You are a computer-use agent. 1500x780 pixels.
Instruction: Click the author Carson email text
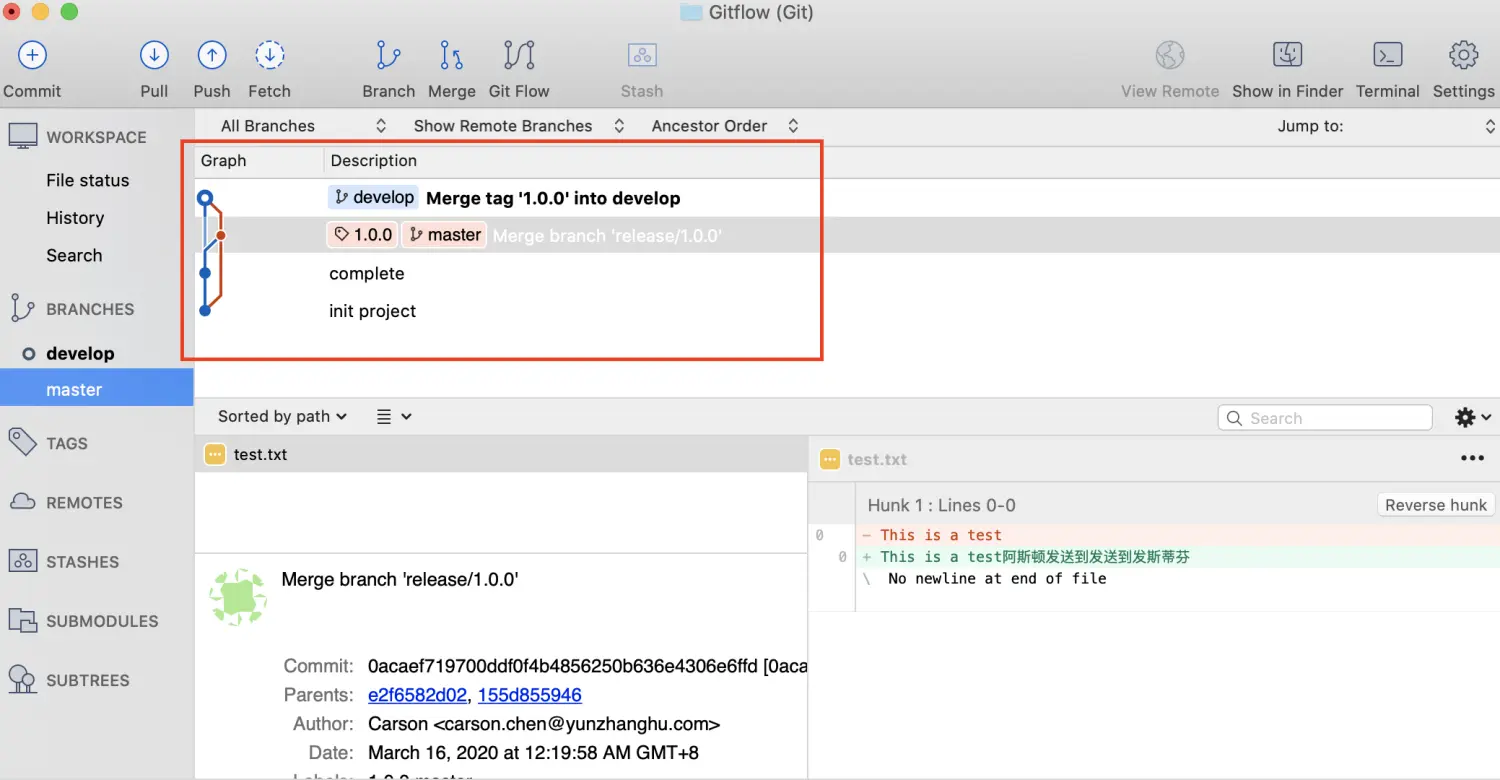click(544, 723)
